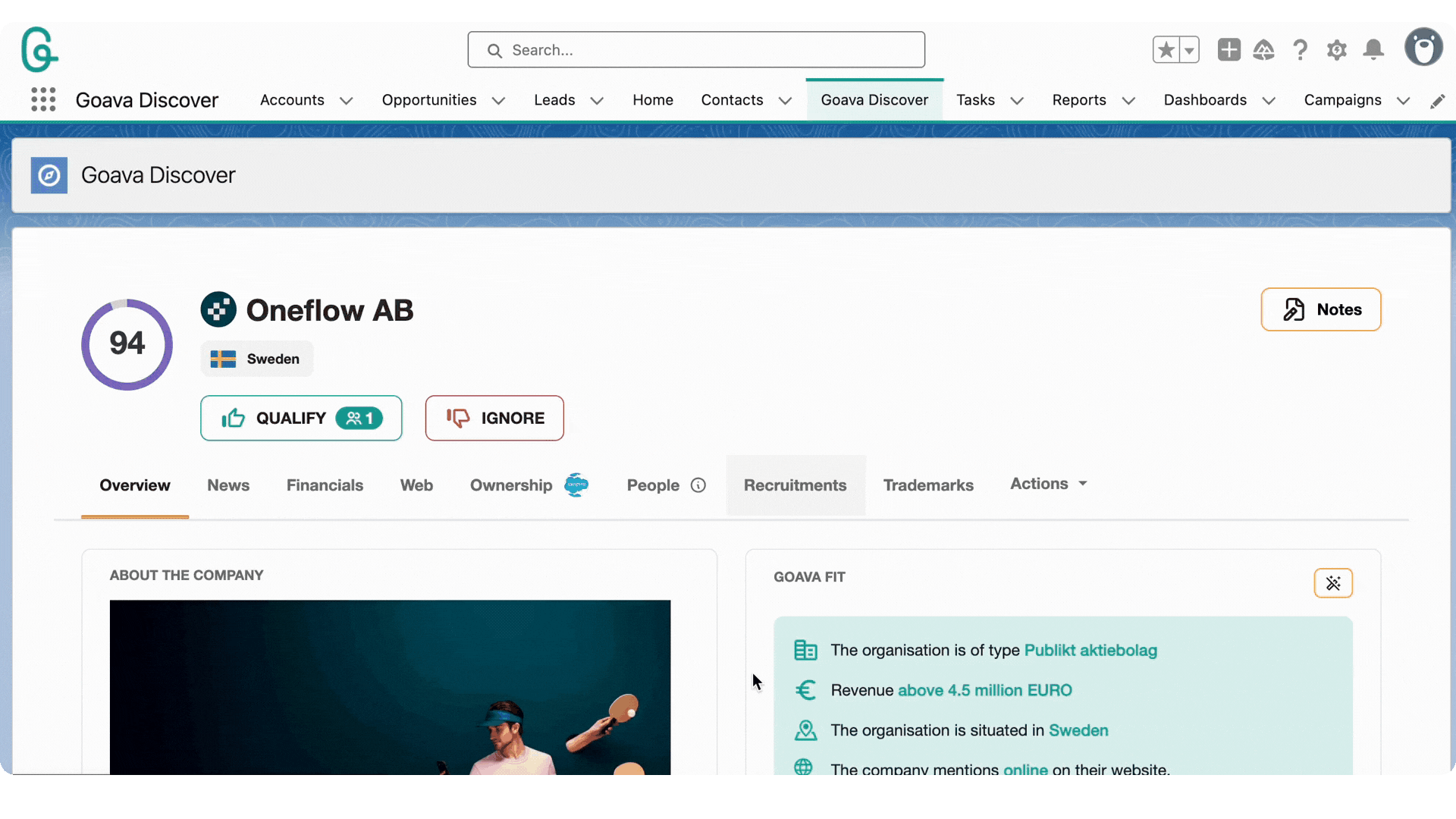Click the company video thumbnail image
This screenshot has width=1456, height=819.
pos(390,687)
